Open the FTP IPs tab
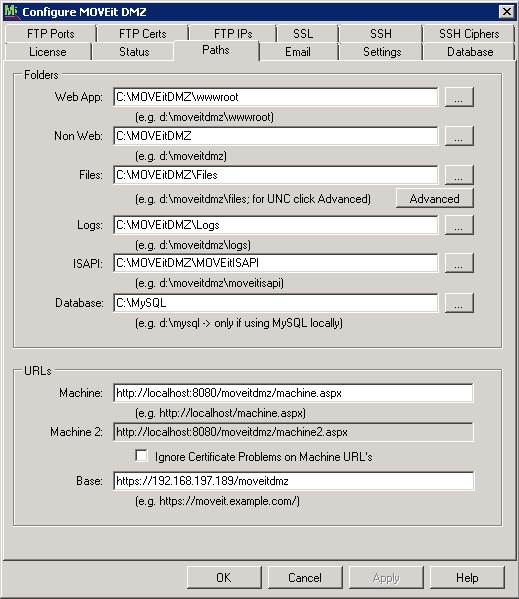Viewport: 519px width, 599px height. tap(233, 34)
